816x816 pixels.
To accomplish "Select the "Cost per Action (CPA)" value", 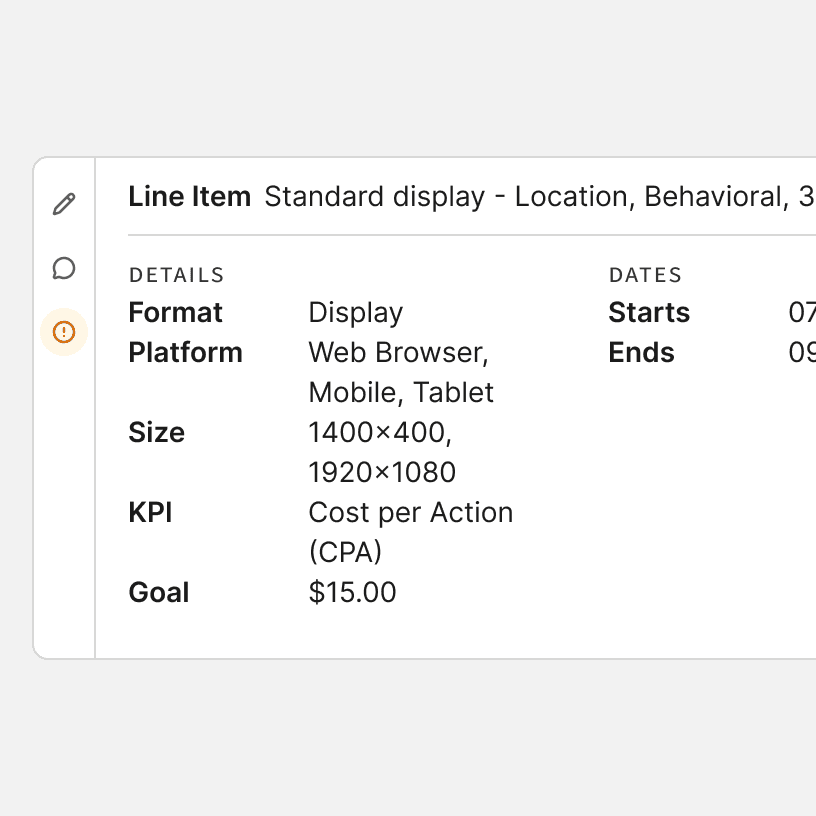I will 410,532.
